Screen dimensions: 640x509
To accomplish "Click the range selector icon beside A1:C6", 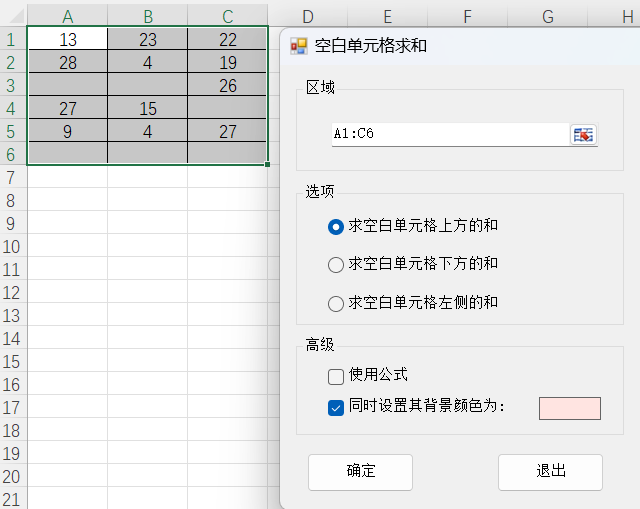I will (583, 135).
